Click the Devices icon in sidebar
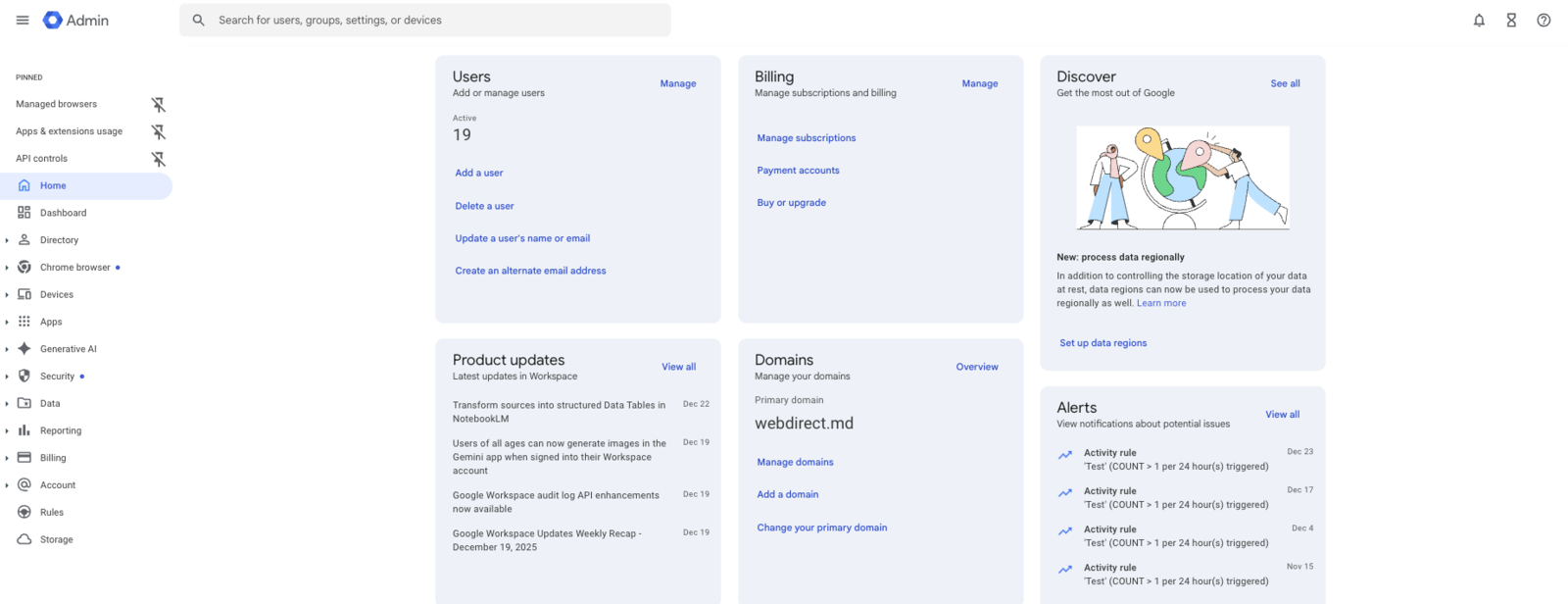 click(24, 294)
